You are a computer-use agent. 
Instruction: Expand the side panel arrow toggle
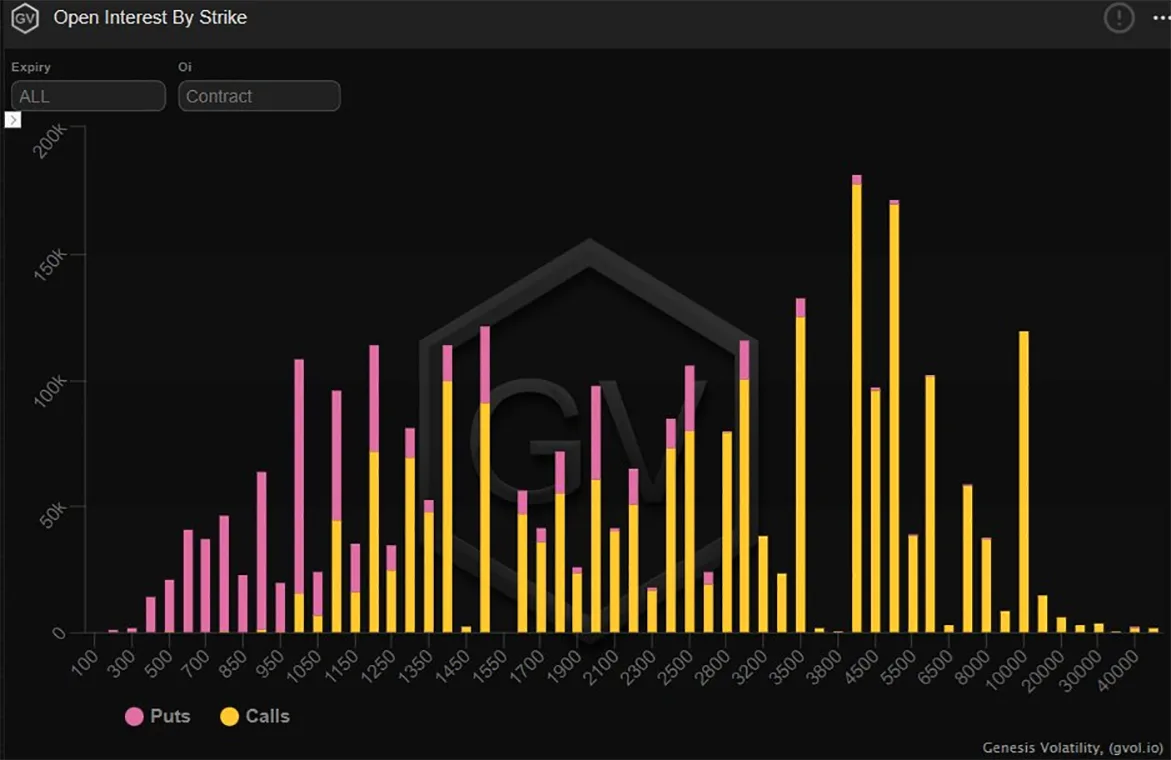(x=13, y=119)
